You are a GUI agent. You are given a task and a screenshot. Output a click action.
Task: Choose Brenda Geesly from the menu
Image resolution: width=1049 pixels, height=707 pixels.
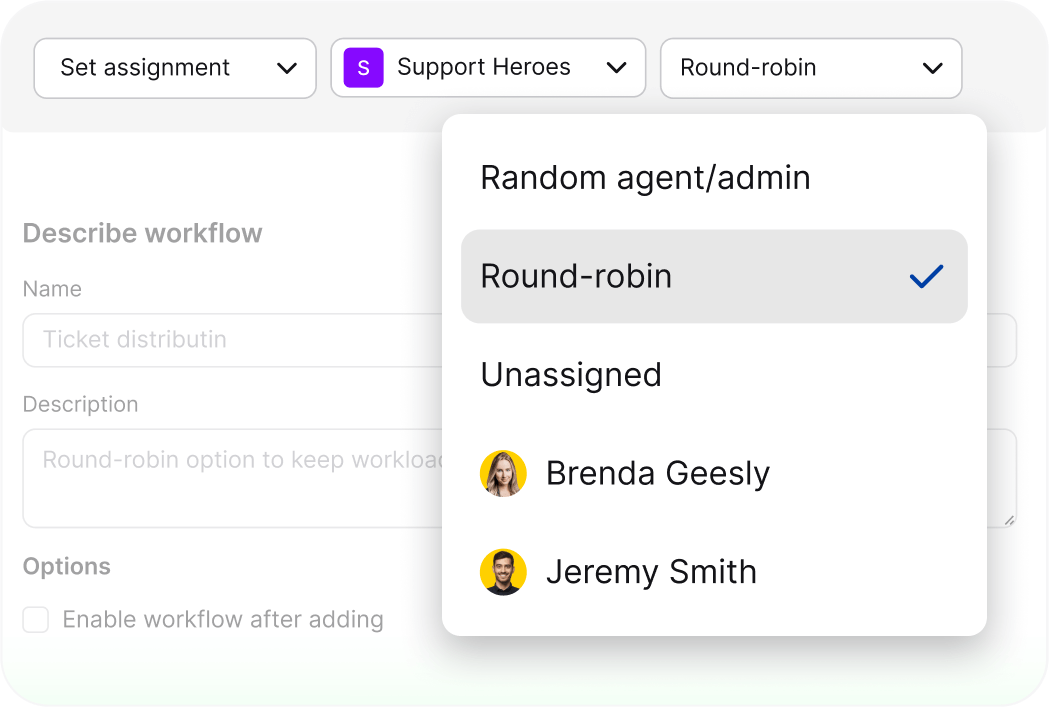(x=657, y=473)
